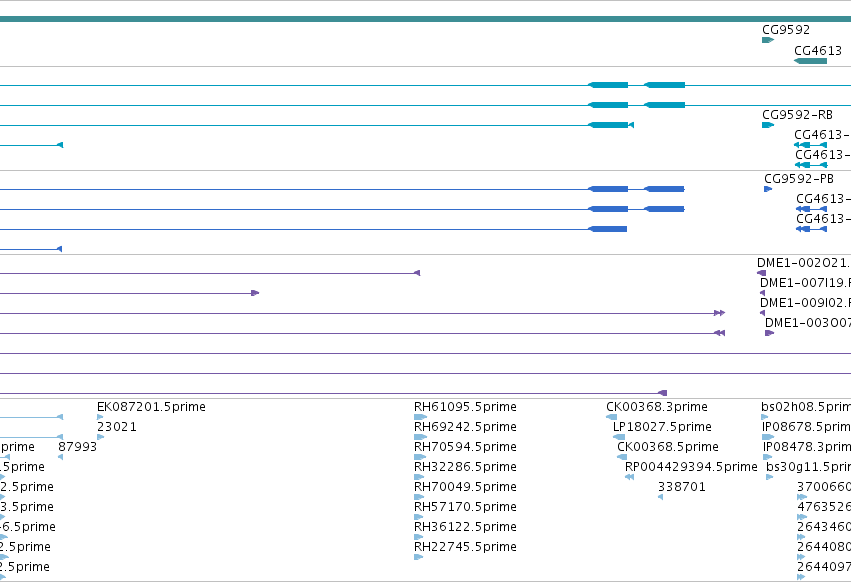851x582 pixels.
Task: Select the feature number beginning 2643460
Action: pos(824,527)
